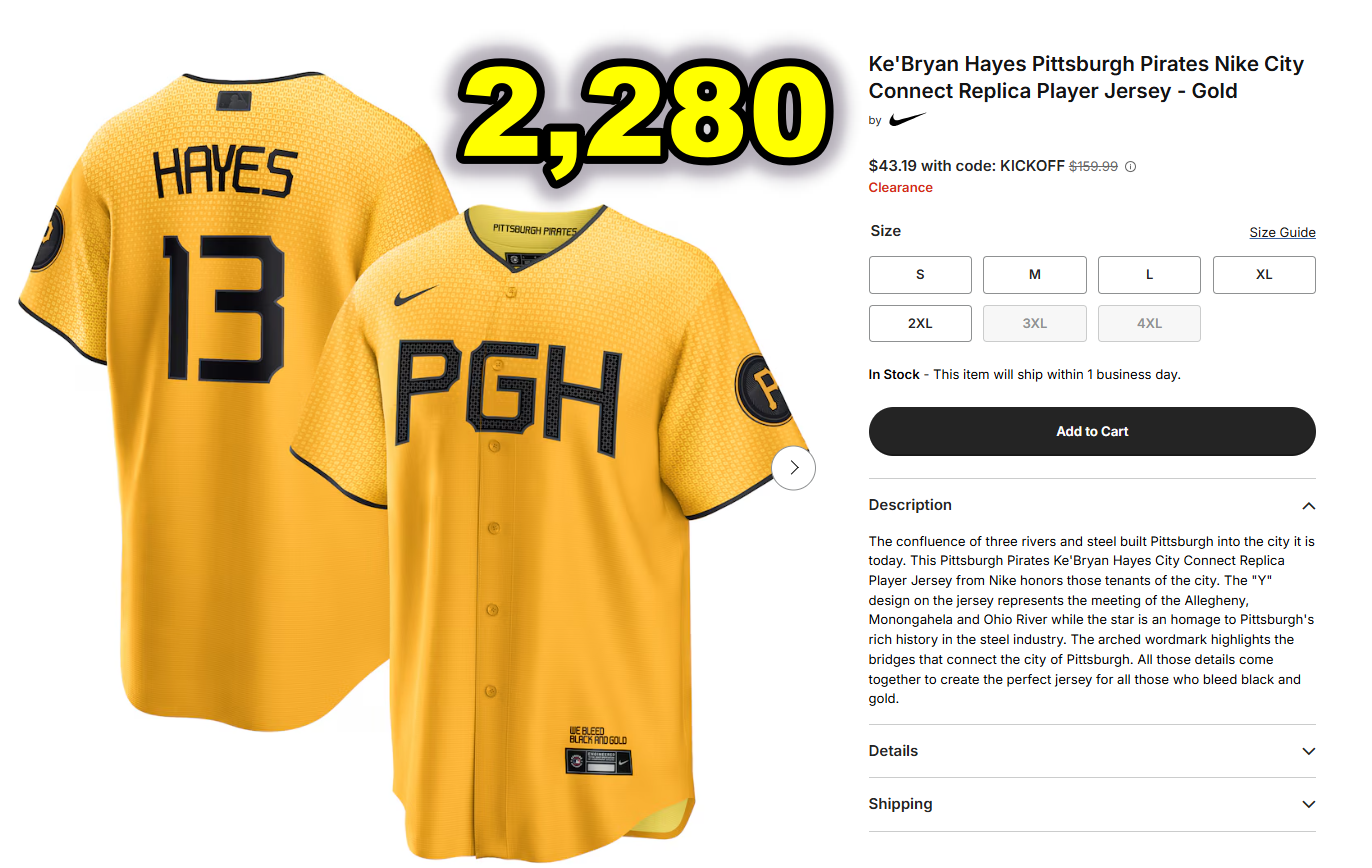Screen dimensions: 1372x868
Task: Choose the 2XL size option
Action: click(920, 324)
